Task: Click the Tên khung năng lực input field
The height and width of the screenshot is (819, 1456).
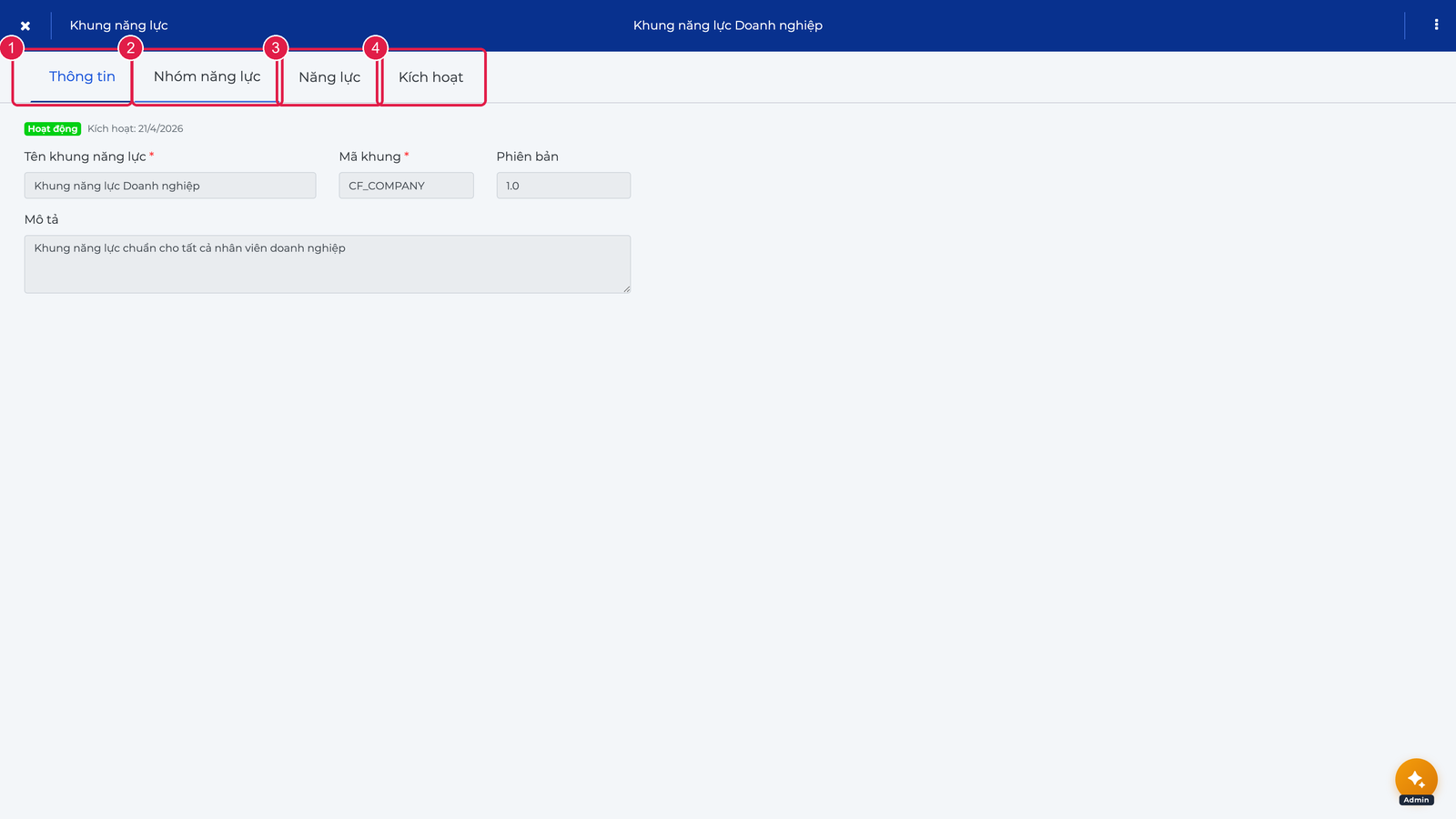Action: (170, 186)
